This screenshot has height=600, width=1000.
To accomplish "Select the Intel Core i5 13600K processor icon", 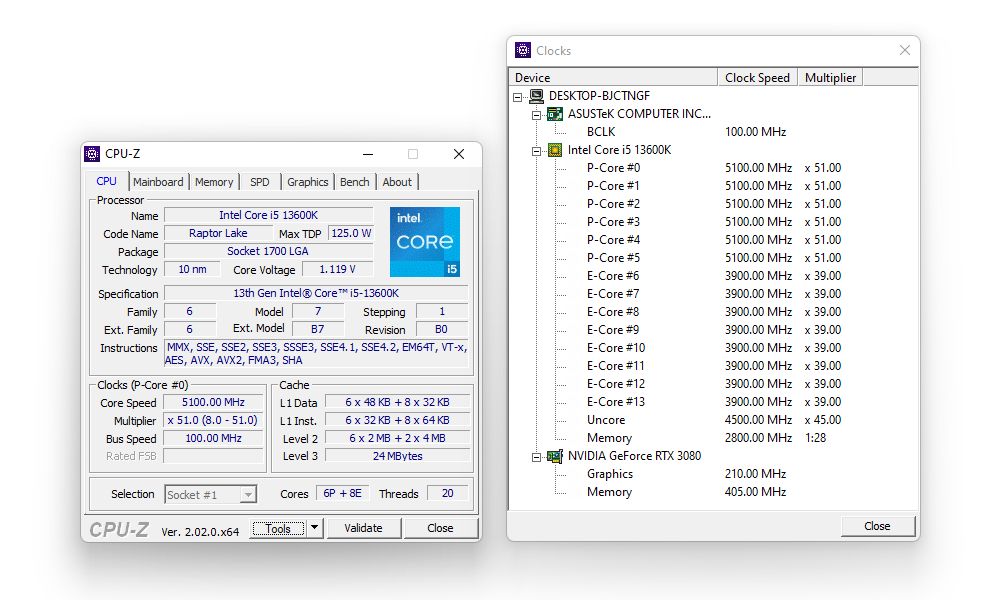I will coord(555,150).
